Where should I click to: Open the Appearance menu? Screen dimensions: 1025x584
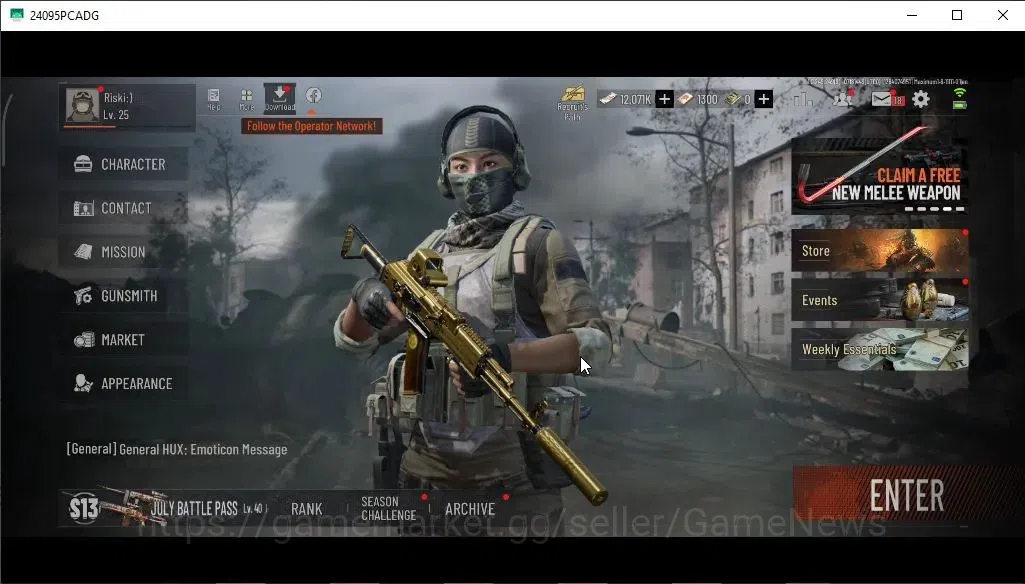tap(124, 383)
